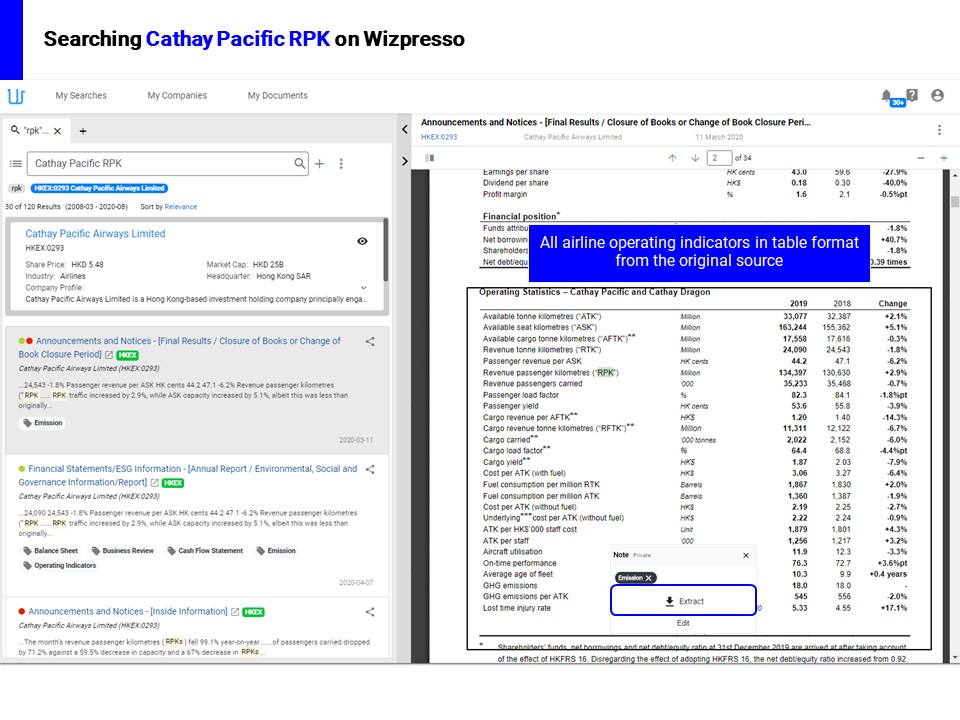Image resolution: width=960 pixels, height=720 pixels.
Task: Open the My Documents menu
Action: [x=277, y=96]
